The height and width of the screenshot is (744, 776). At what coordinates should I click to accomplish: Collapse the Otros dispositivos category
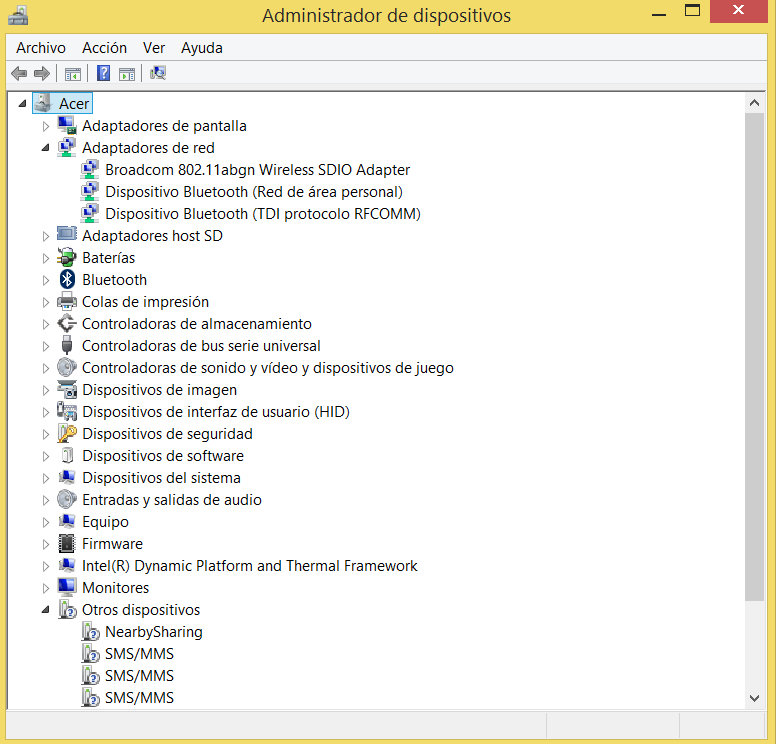point(46,609)
